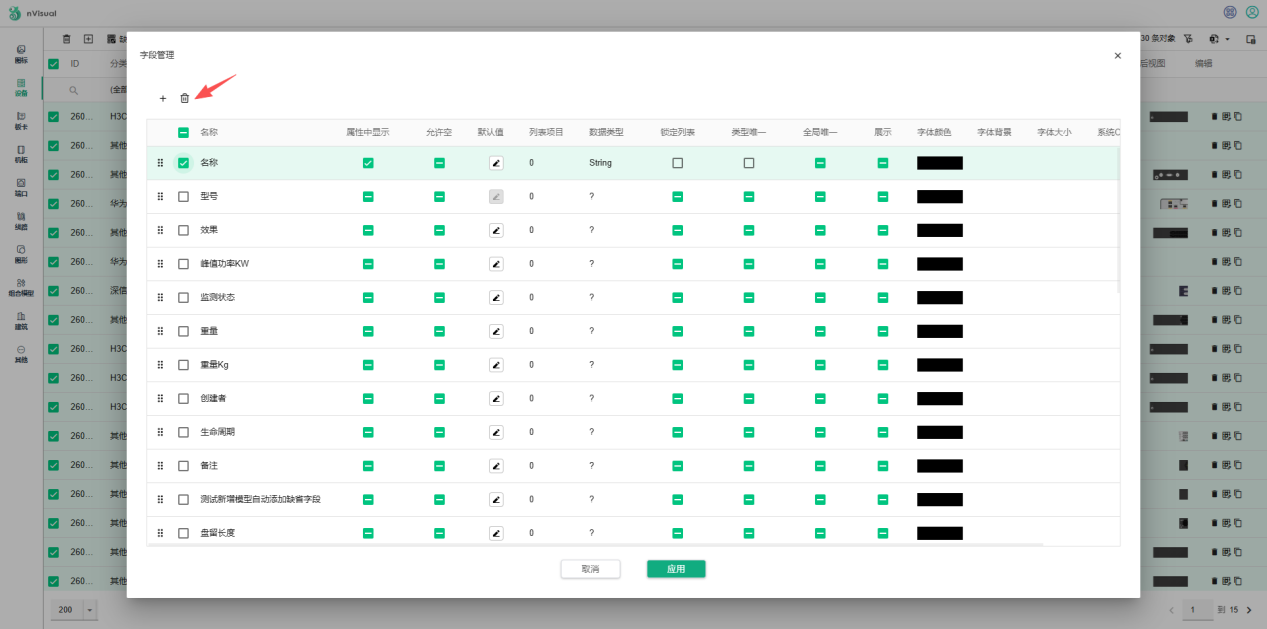Click the background toolbar trash icon
The image size is (1267, 629).
67,39
